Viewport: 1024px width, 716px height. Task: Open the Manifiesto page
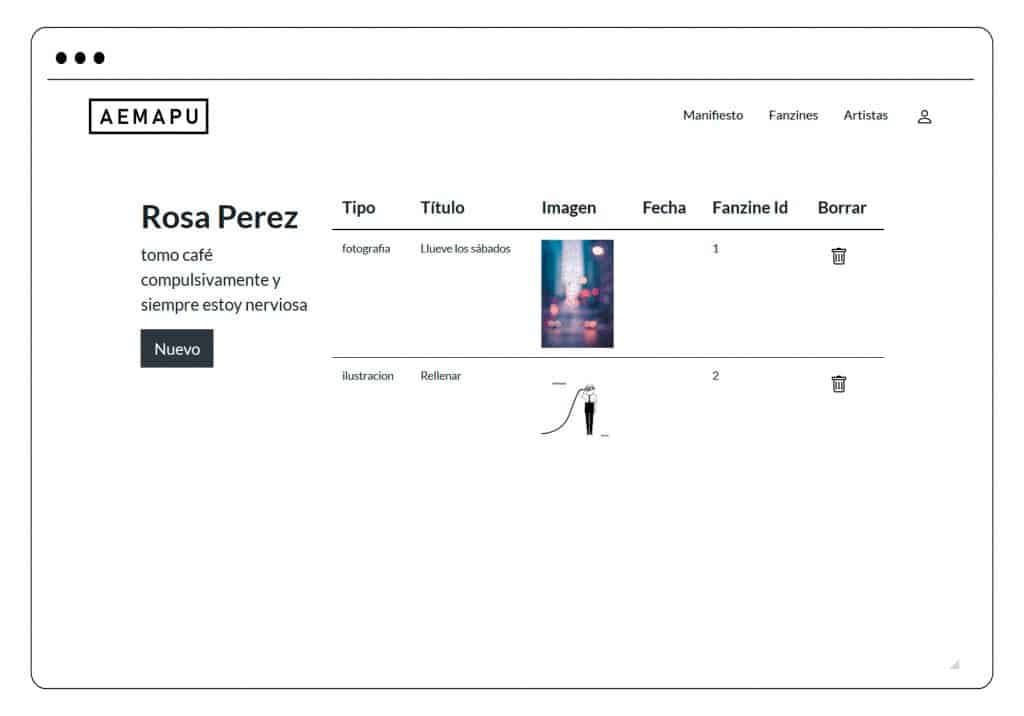pos(712,115)
